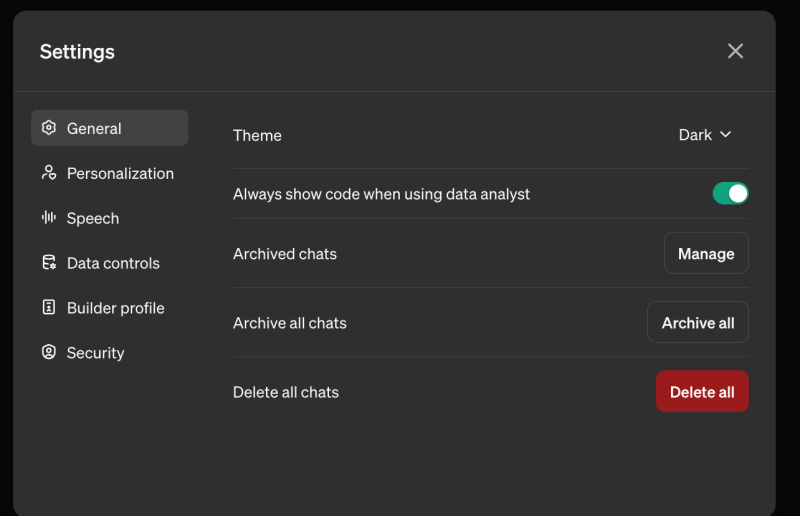Go to the Data controls section
The width and height of the screenshot is (800, 516).
point(113,263)
